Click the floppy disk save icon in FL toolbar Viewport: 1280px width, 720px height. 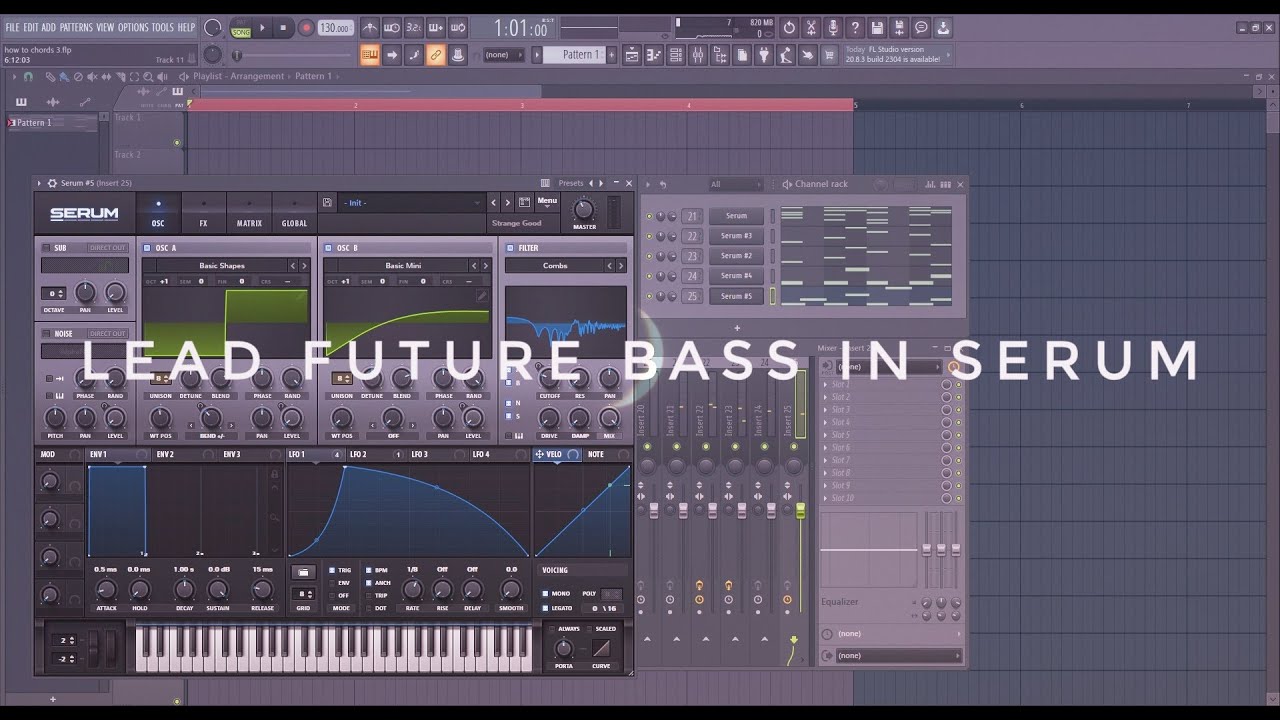point(877,28)
